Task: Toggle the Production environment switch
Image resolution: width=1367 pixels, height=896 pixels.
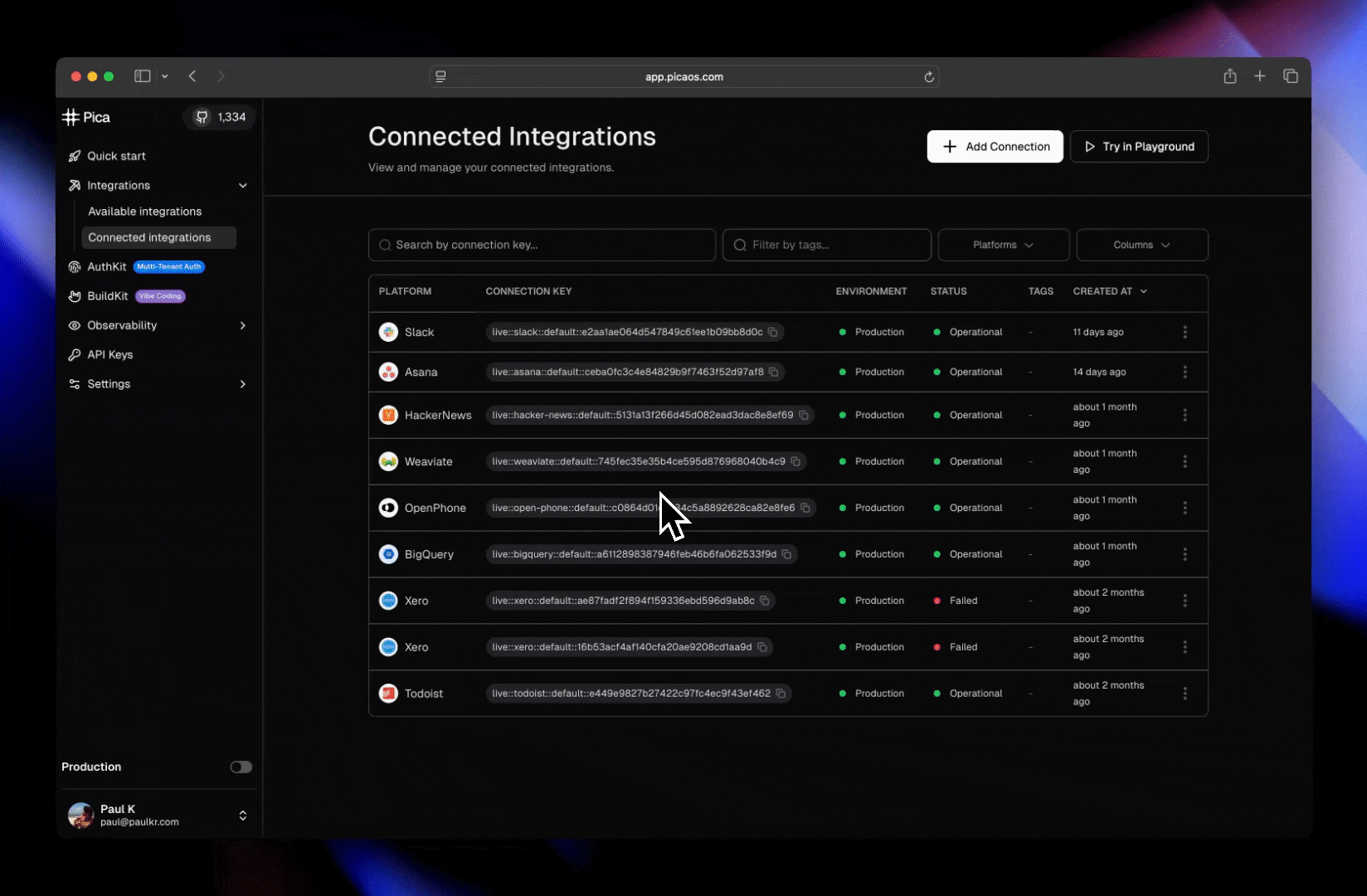Action: click(241, 767)
